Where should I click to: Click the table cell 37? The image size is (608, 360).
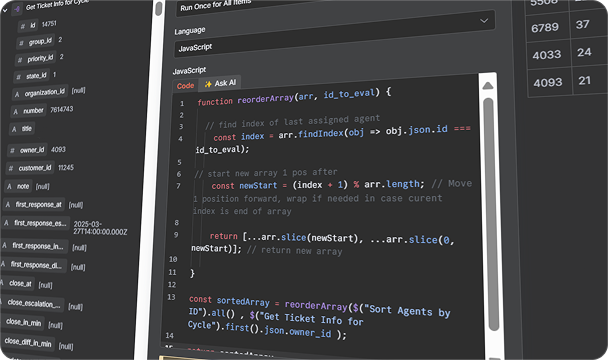coord(582,24)
